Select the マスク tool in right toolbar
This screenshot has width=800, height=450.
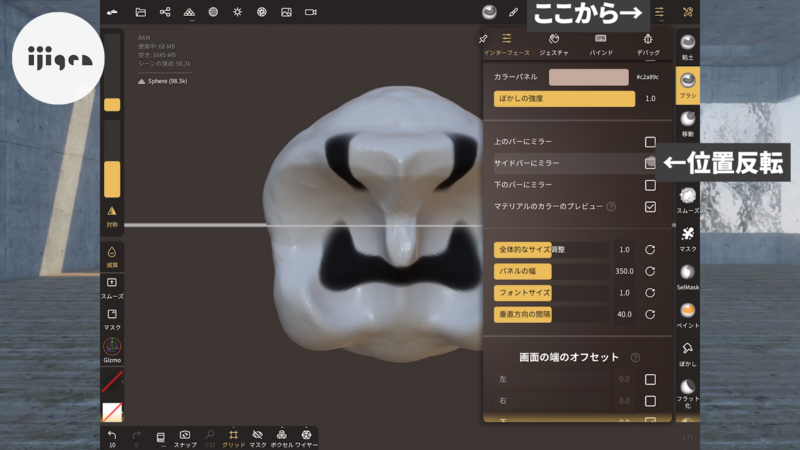688,239
